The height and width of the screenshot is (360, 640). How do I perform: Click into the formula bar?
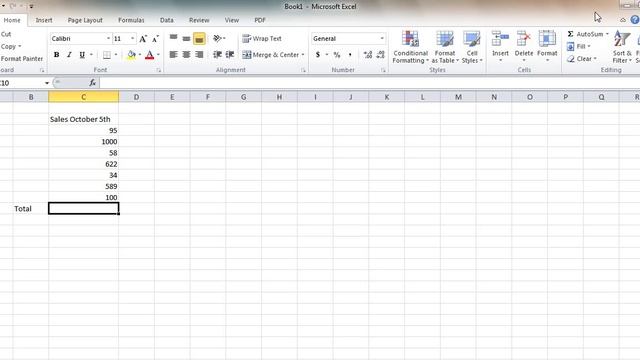(369, 83)
